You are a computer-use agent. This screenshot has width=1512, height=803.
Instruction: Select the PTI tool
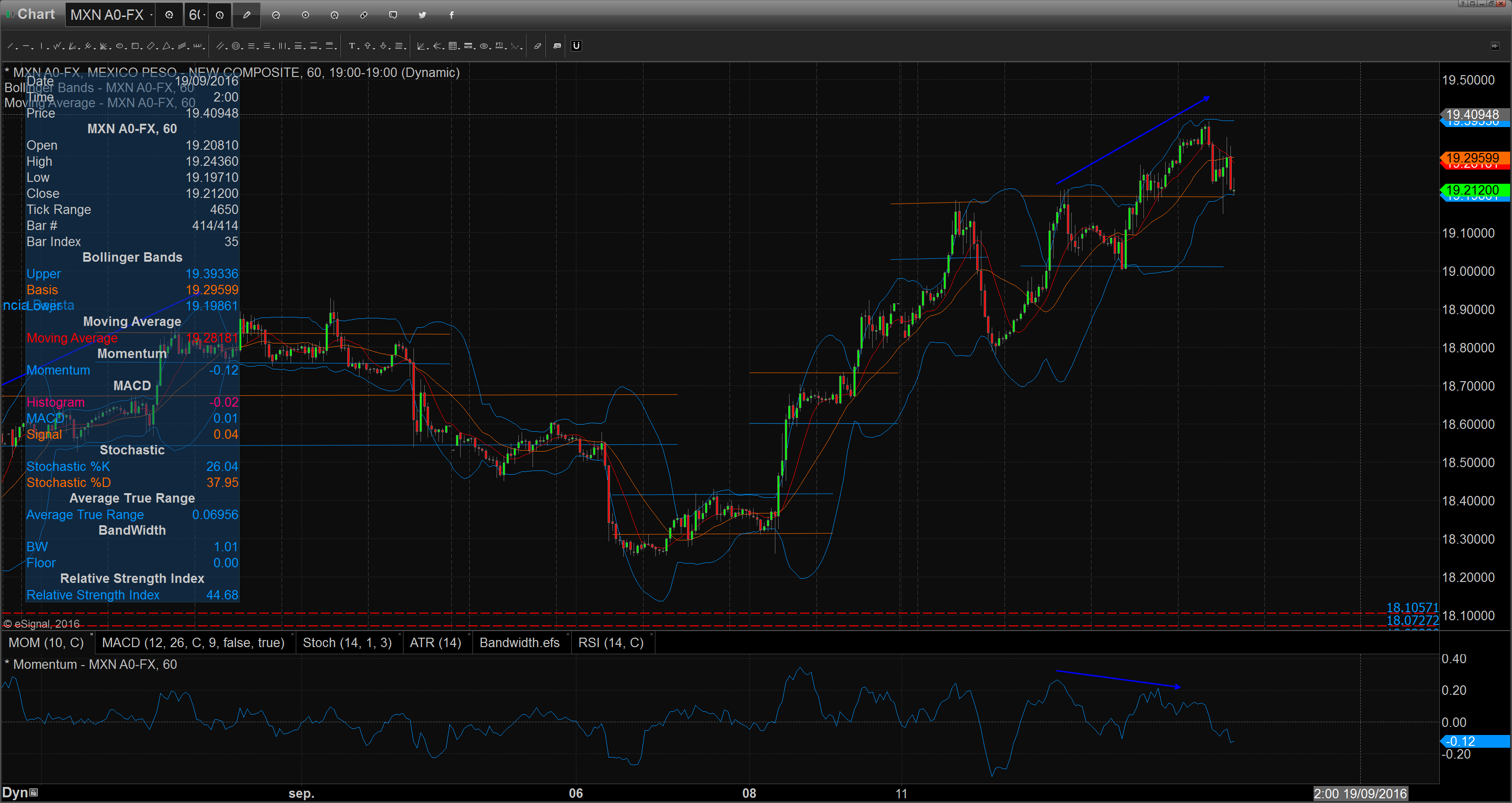tap(499, 46)
